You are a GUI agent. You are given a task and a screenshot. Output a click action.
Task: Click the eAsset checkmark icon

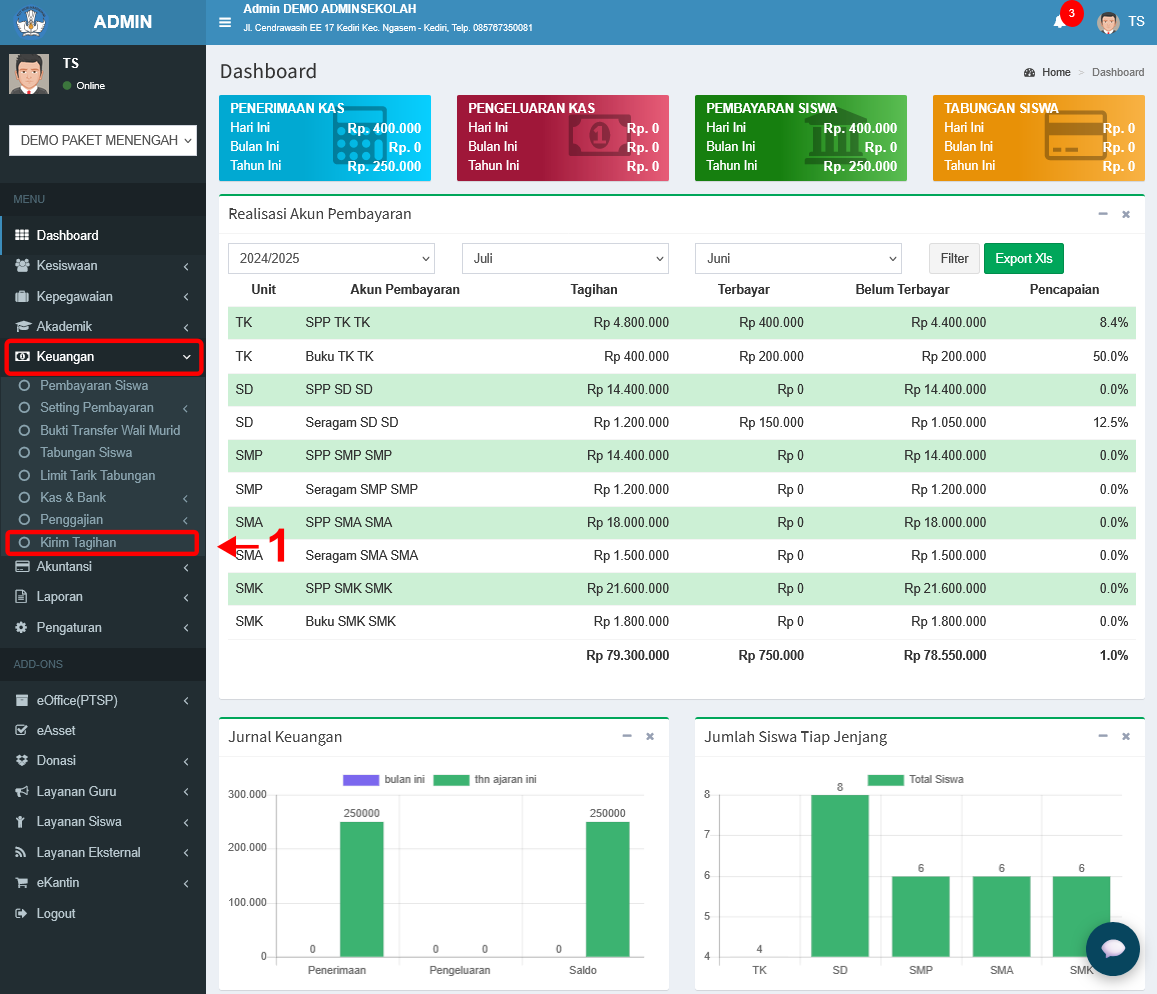coord(21,730)
